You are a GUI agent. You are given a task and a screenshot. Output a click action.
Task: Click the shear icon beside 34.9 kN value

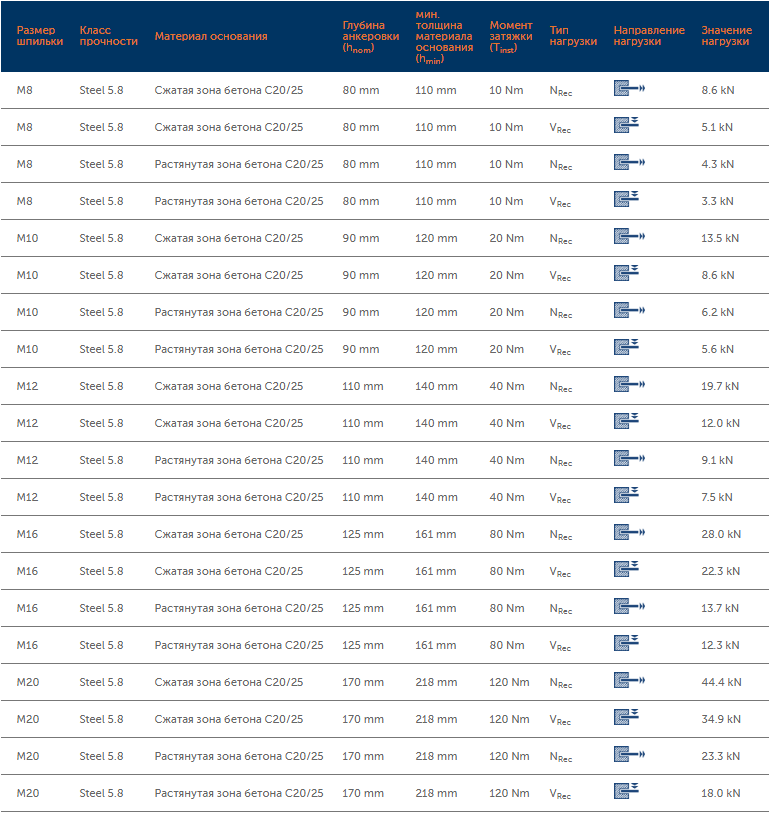pos(626,719)
